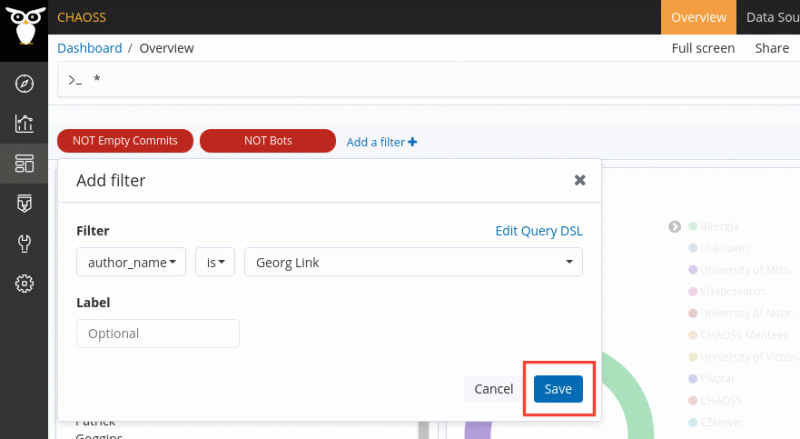Click the purple donut chart segment
Viewport: 800px width, 439px height.
point(478,430)
